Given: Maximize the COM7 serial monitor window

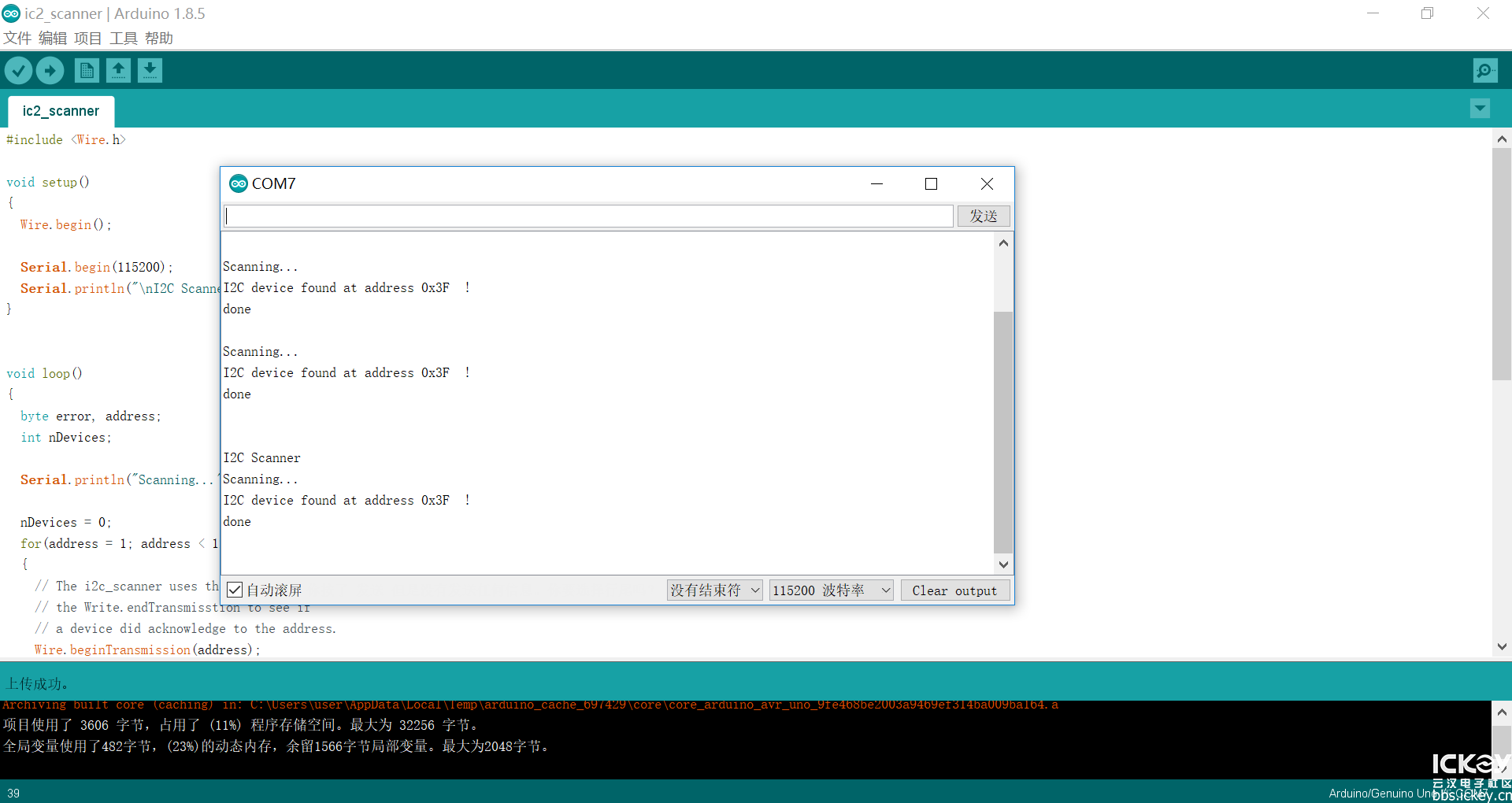Looking at the screenshot, I should point(931,183).
